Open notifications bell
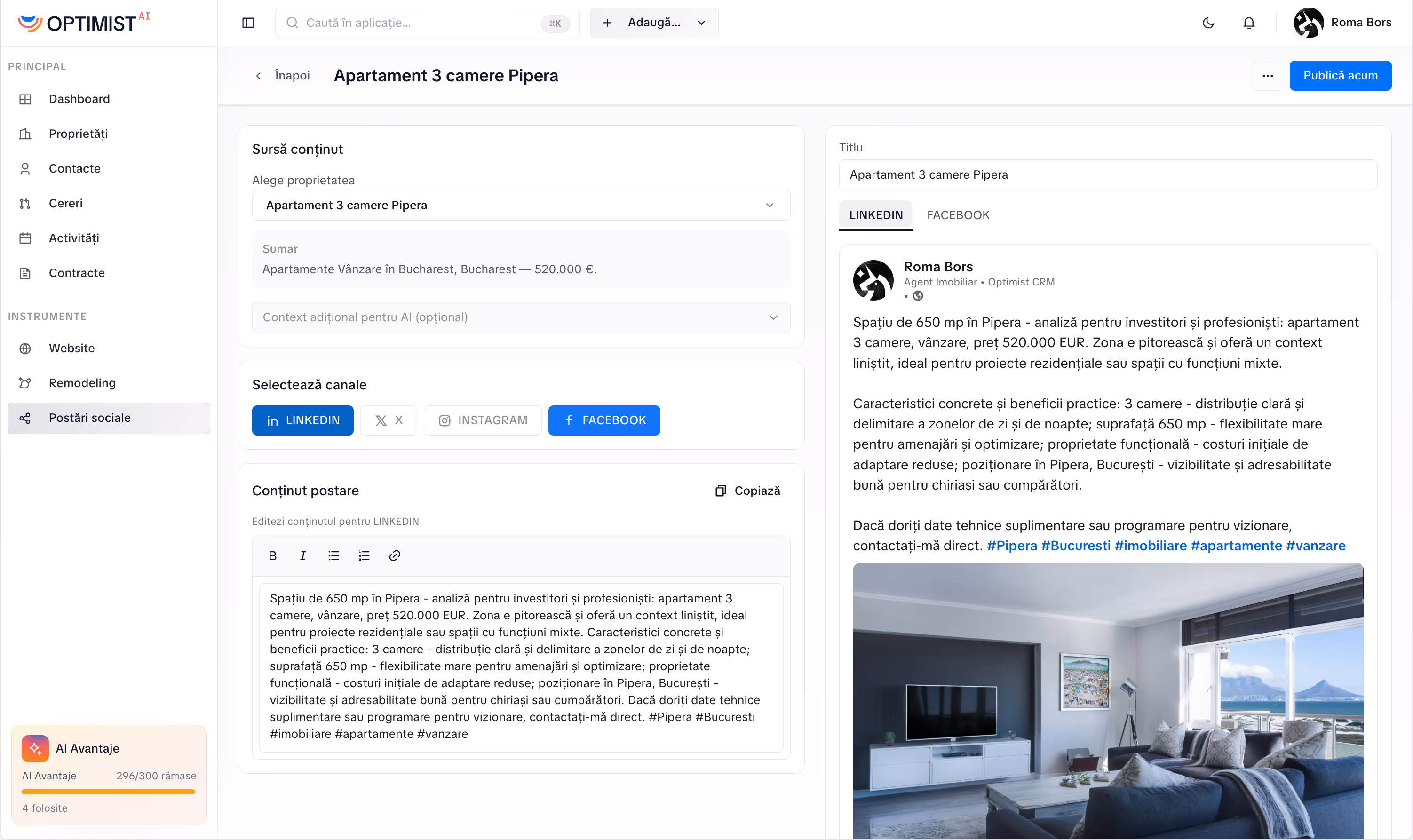This screenshot has width=1413, height=840. [1249, 23]
